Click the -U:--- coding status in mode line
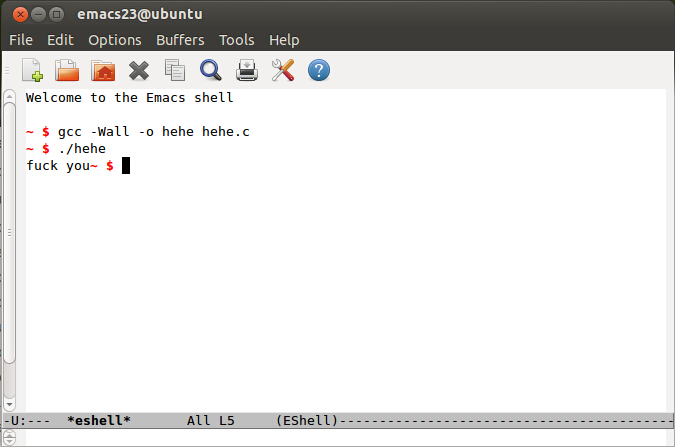The height and width of the screenshot is (447, 675). [27, 420]
